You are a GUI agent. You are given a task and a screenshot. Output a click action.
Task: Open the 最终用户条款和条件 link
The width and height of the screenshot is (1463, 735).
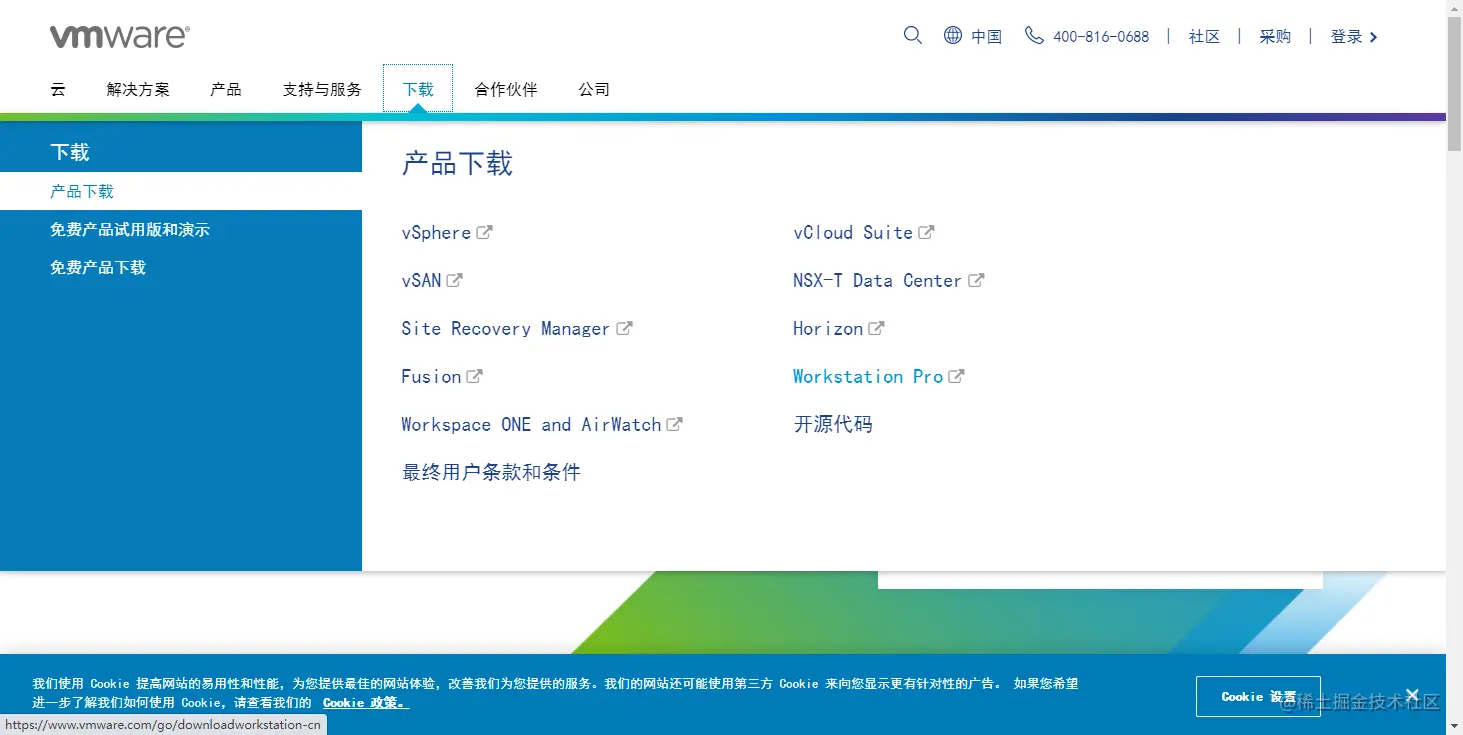(491, 472)
